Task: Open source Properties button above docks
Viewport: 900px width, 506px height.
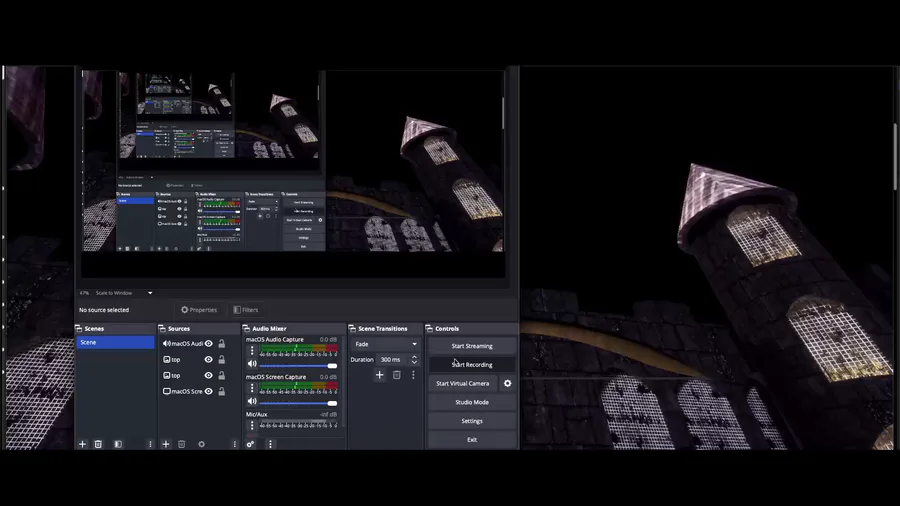Action: point(199,310)
